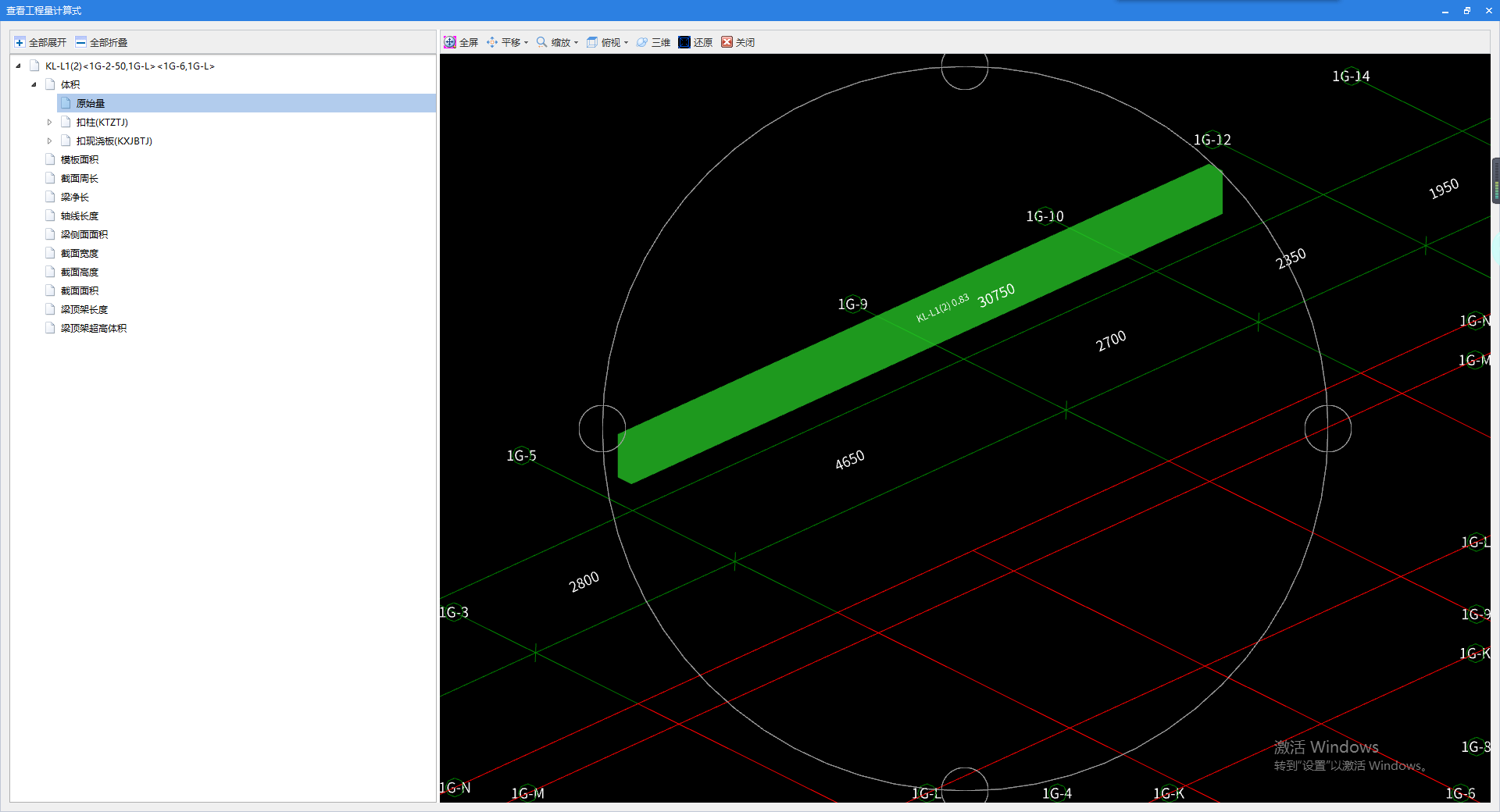Select the KL-L1(2) root tree item
The height and width of the screenshot is (812, 1500).
(130, 66)
